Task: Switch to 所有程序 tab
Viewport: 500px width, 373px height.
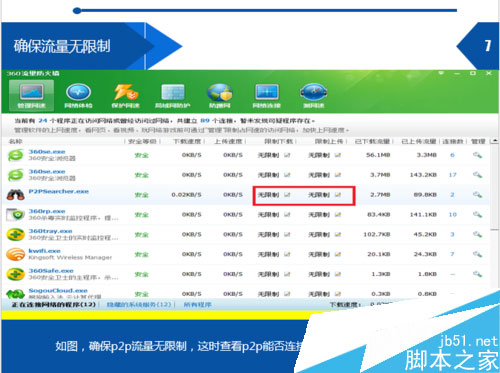Action: click(197, 304)
